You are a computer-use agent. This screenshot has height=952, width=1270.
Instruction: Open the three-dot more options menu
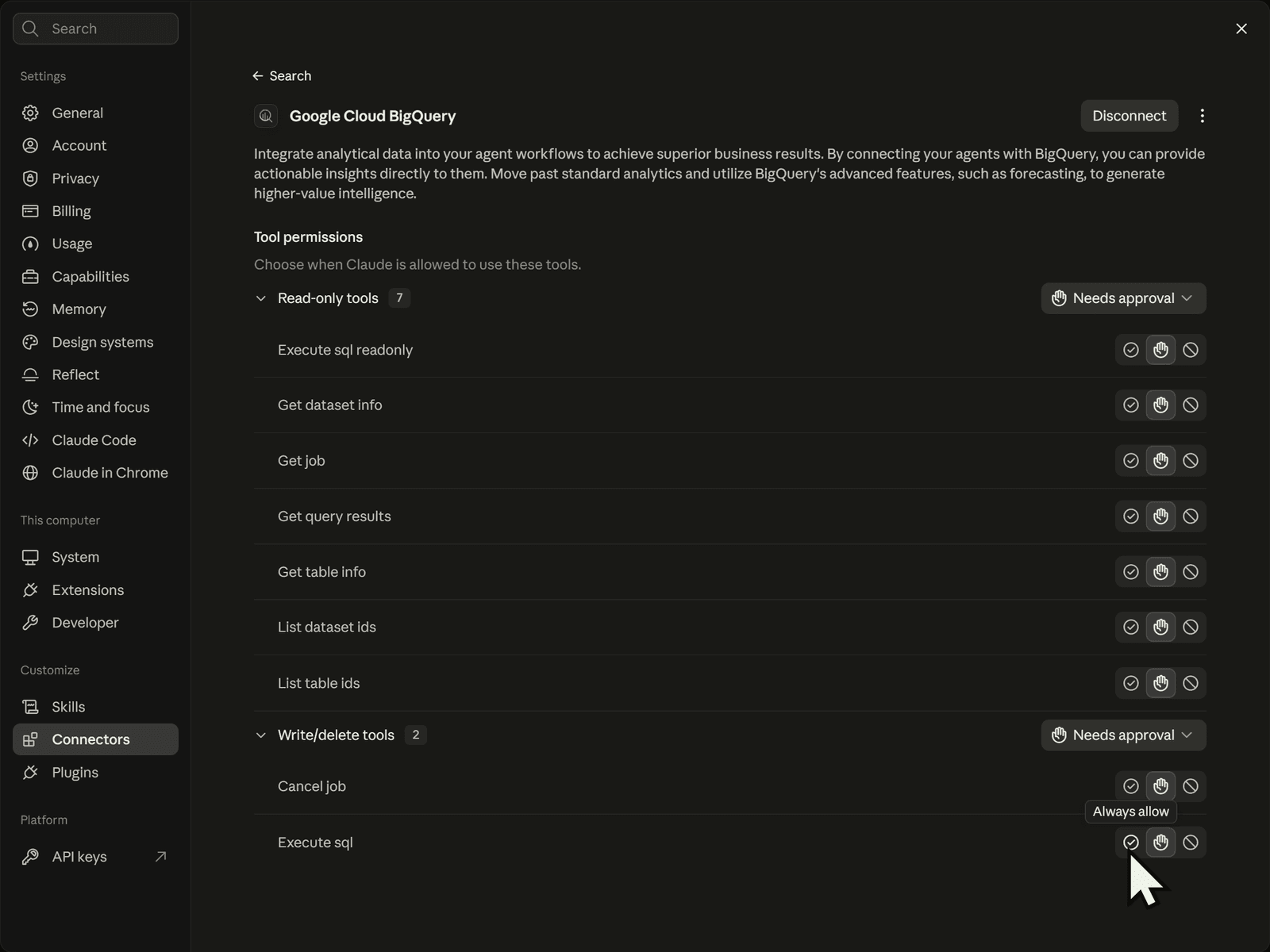(1202, 116)
